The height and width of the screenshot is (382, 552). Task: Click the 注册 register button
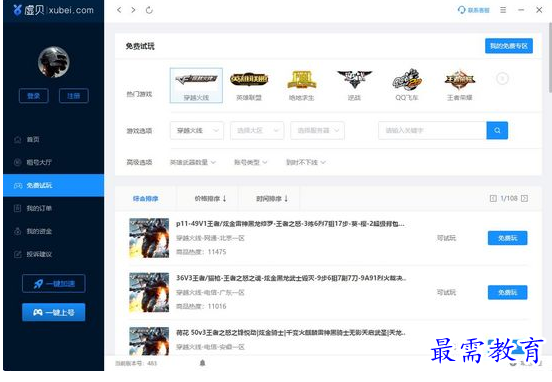click(x=74, y=96)
